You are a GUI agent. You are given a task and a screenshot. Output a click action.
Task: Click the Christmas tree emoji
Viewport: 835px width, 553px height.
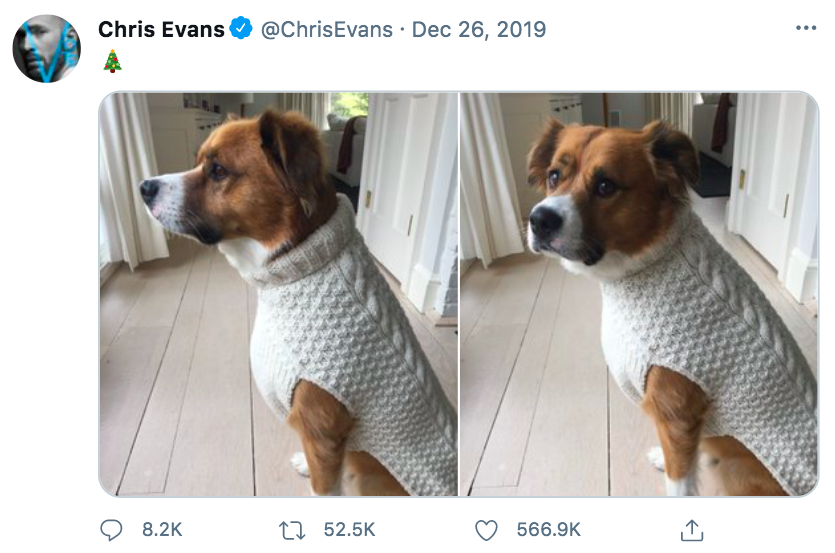click(113, 62)
